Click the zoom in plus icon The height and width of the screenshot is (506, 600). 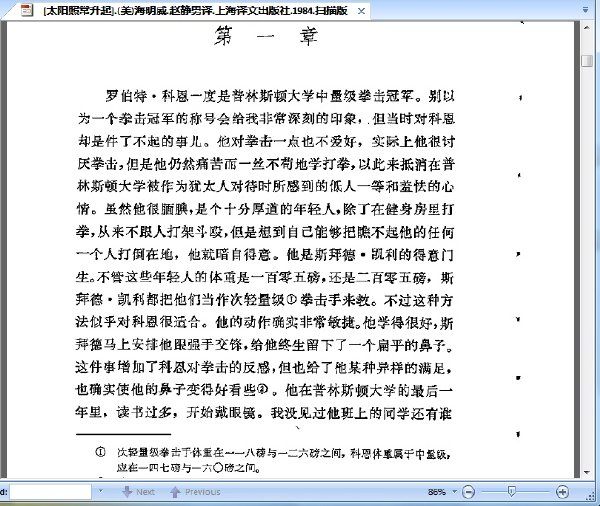pos(562,492)
